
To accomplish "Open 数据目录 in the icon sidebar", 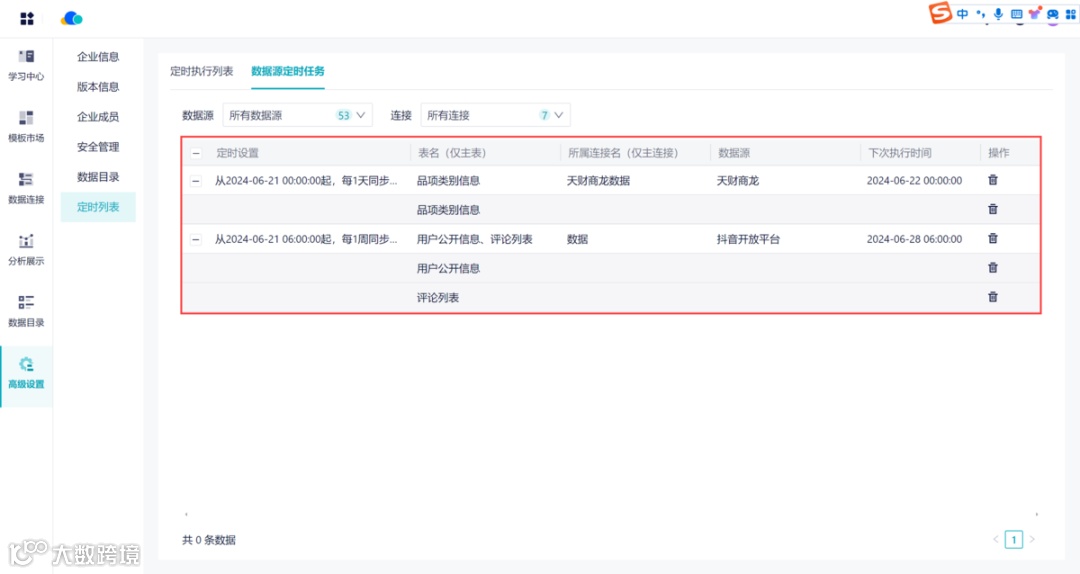I will (x=26, y=311).
